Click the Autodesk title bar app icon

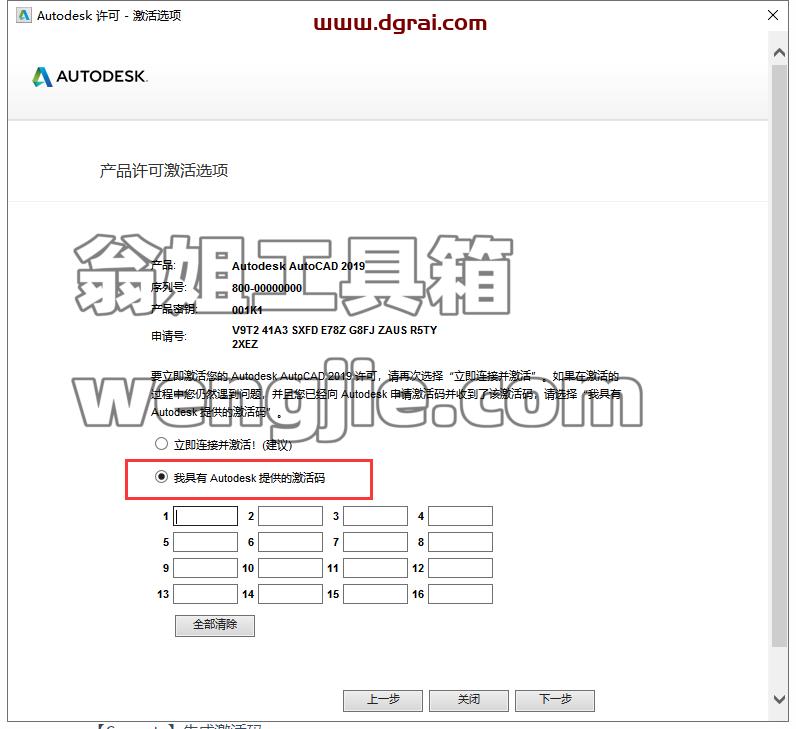point(24,16)
